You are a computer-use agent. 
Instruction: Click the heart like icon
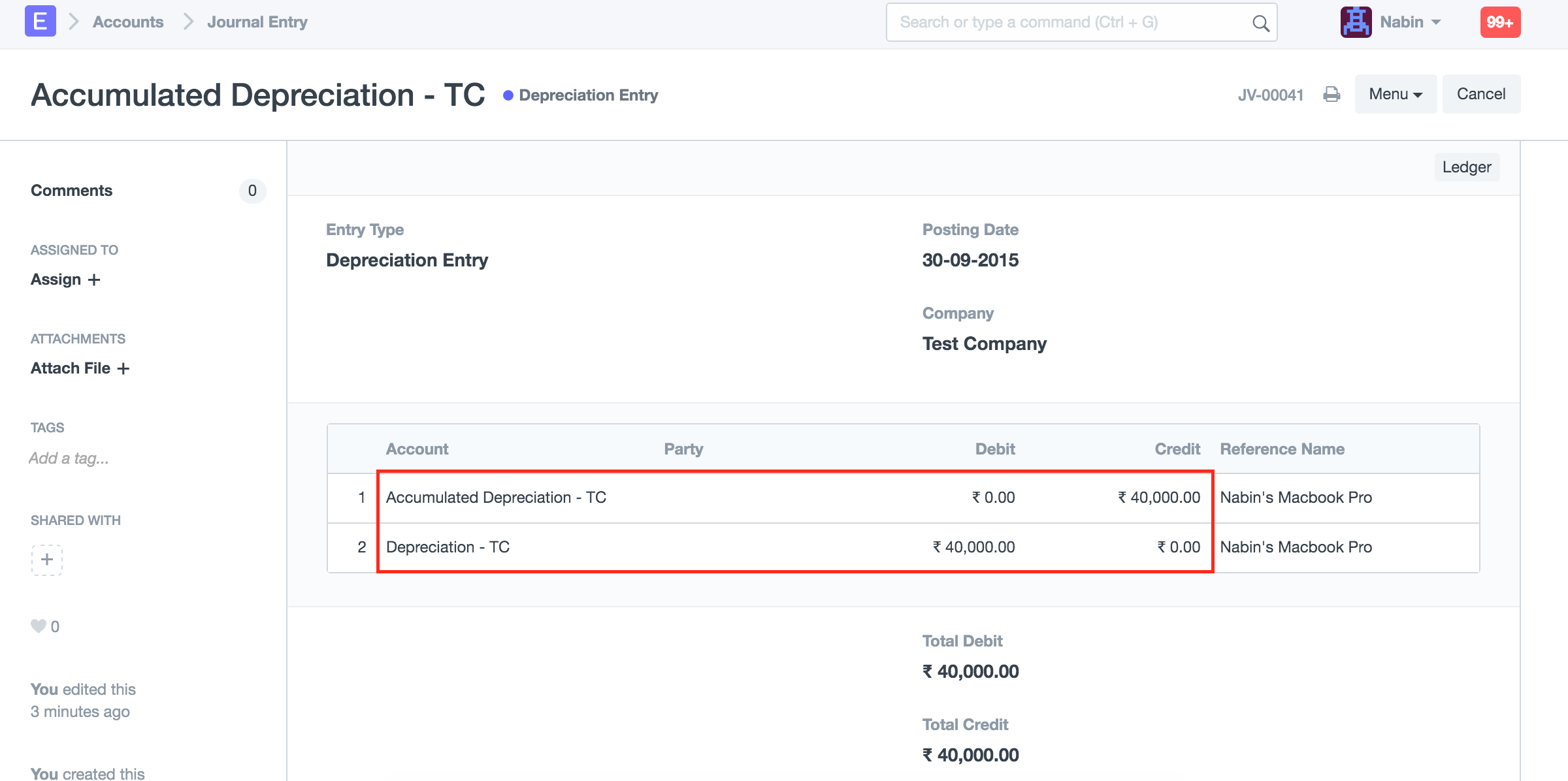point(39,626)
